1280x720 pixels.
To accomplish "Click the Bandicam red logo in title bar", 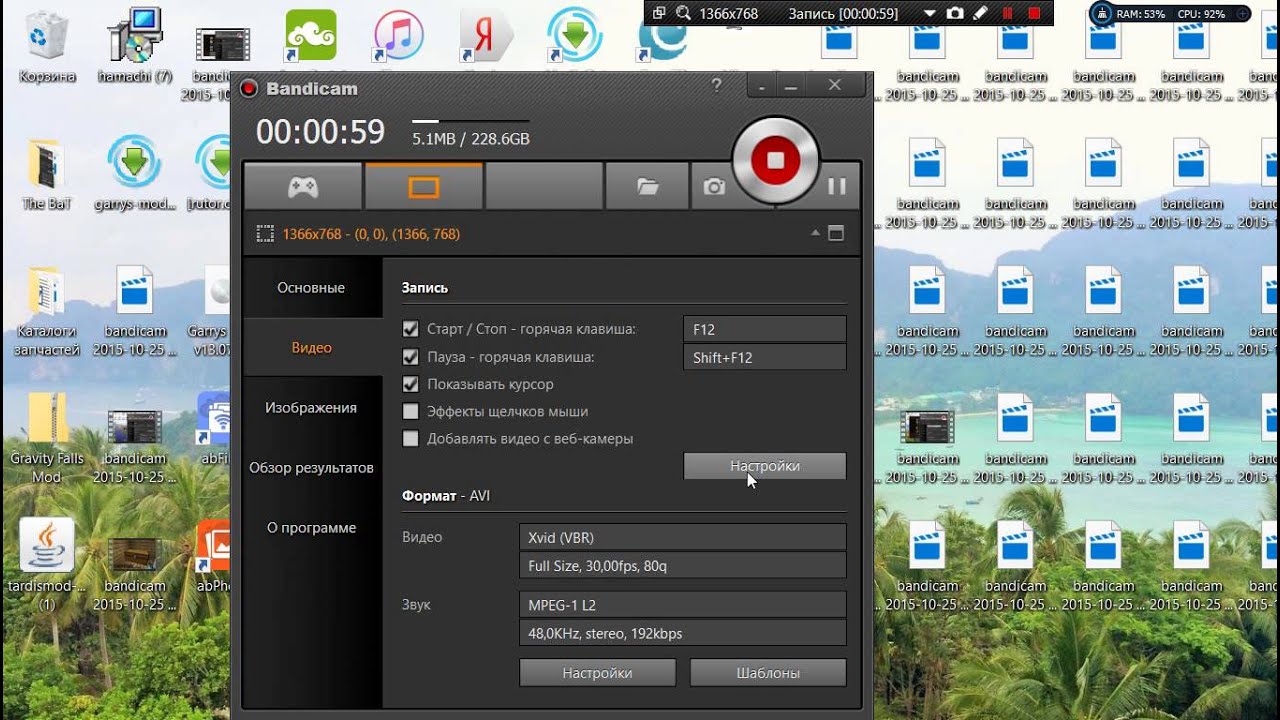I will click(249, 88).
